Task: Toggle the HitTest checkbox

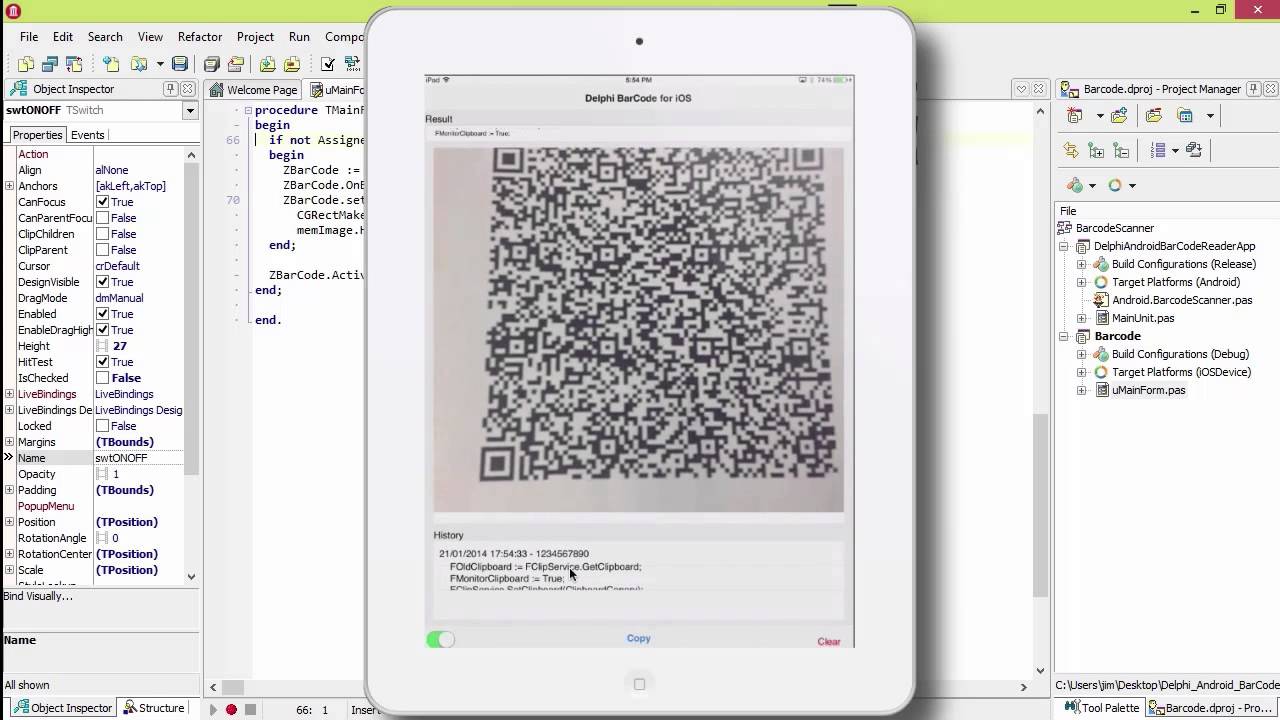Action: point(102,362)
